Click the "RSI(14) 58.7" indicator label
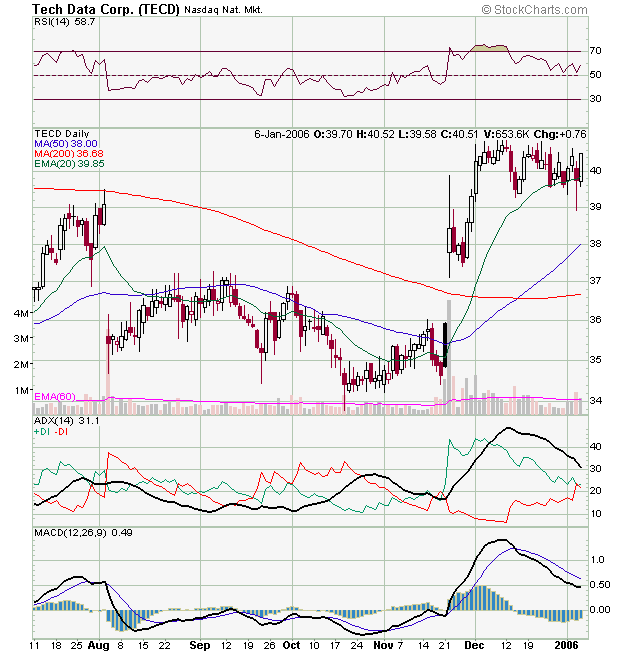Screen dimensions: 620x657 click(x=65, y=22)
